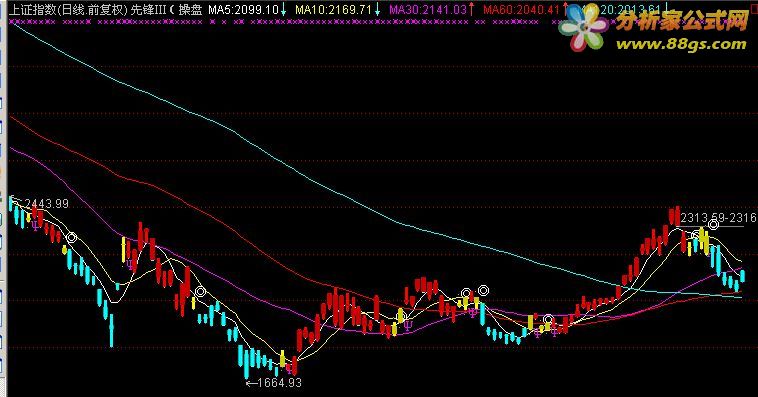Screen dimensions: 758x397
Task: Click the red up arrow after MA30 value
Action: [471, 10]
